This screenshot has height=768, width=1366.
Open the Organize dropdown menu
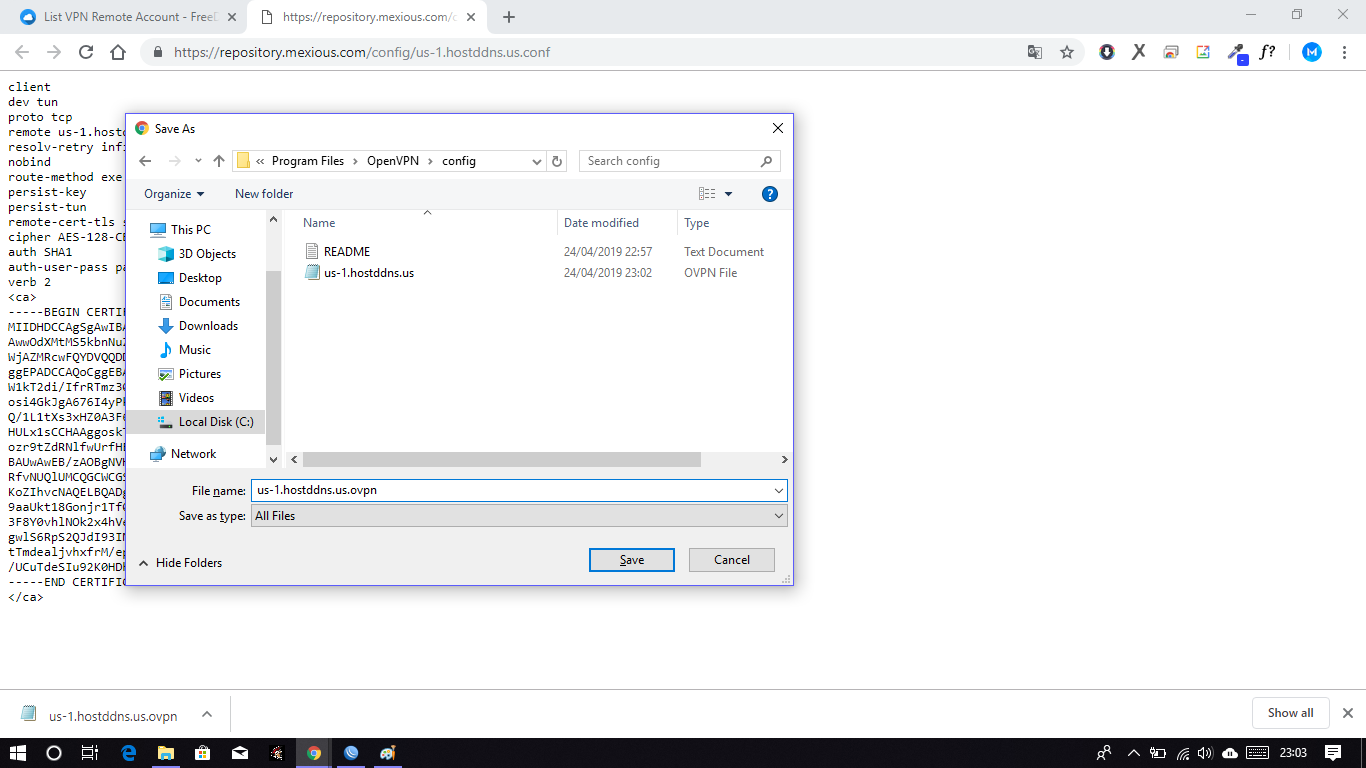point(174,194)
